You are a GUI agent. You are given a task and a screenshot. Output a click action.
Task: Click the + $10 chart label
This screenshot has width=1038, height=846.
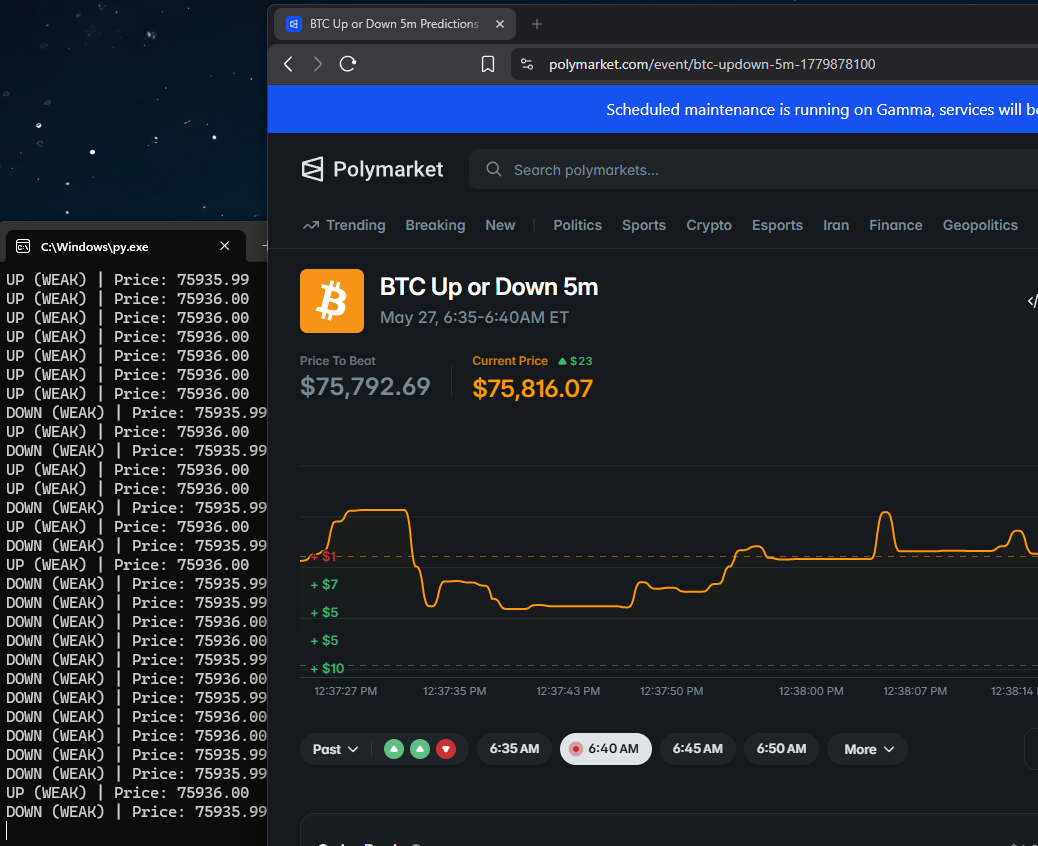pyautogui.click(x=327, y=669)
